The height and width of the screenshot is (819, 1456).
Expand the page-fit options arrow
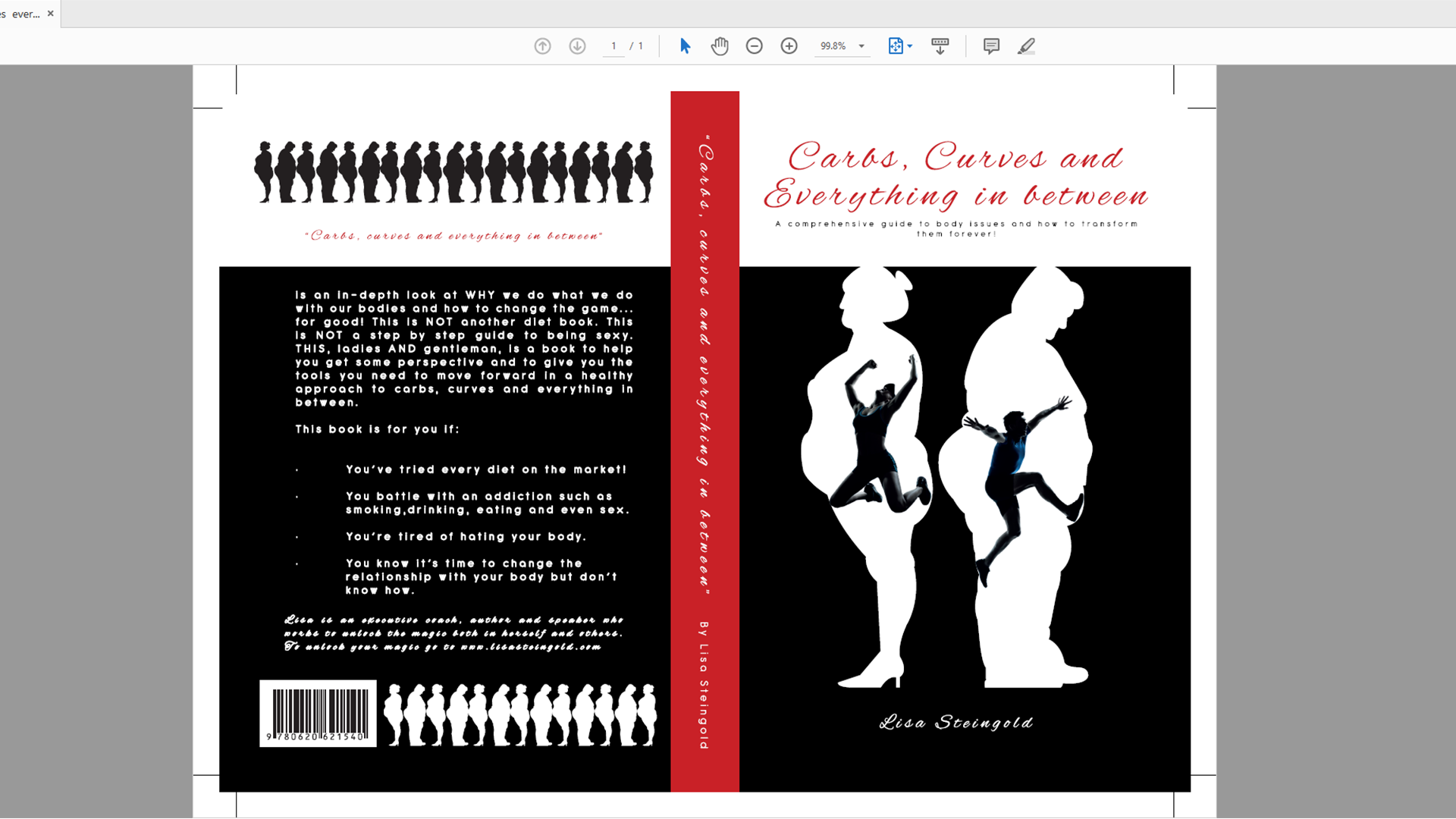tap(909, 45)
